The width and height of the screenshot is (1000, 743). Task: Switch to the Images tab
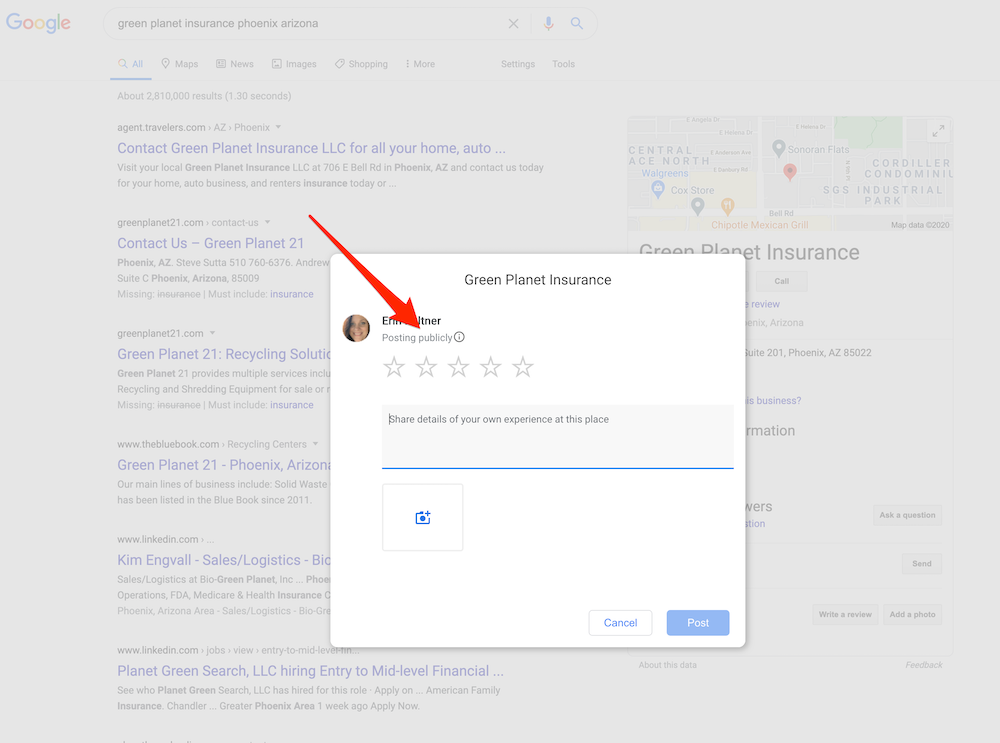coord(294,64)
